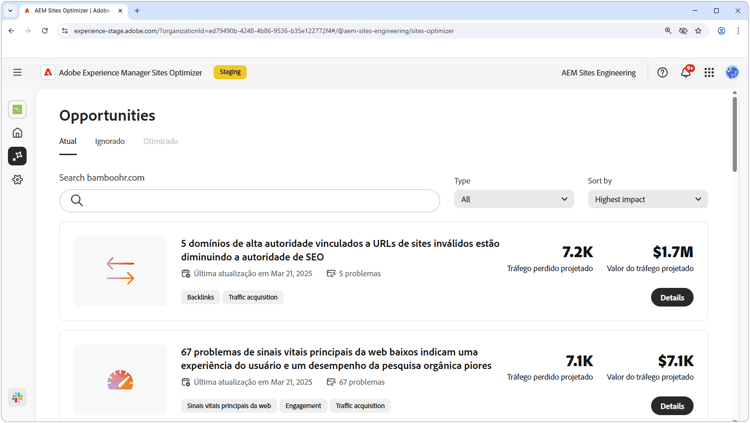Open the app switcher grid icon
This screenshot has width=750, height=423.
tap(709, 72)
